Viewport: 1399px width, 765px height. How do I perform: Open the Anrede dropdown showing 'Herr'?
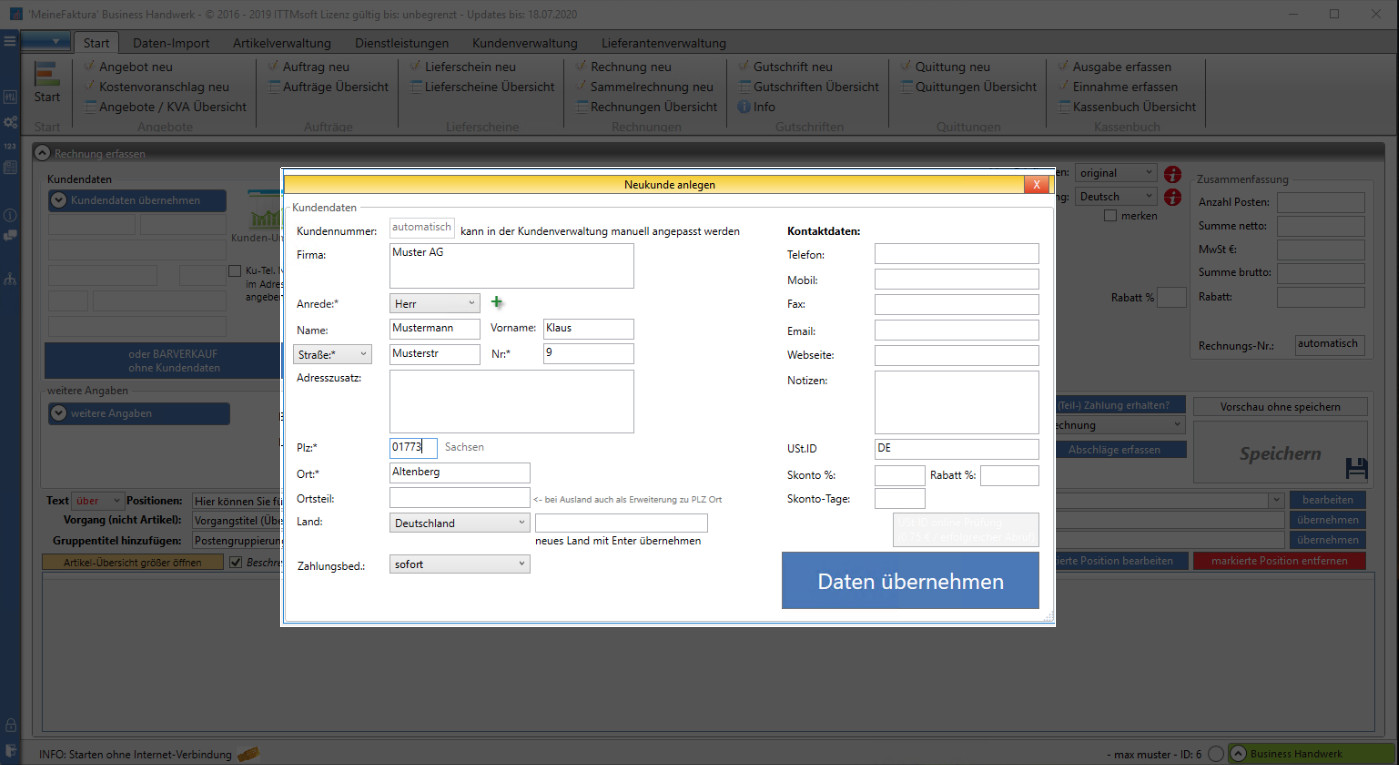434,303
